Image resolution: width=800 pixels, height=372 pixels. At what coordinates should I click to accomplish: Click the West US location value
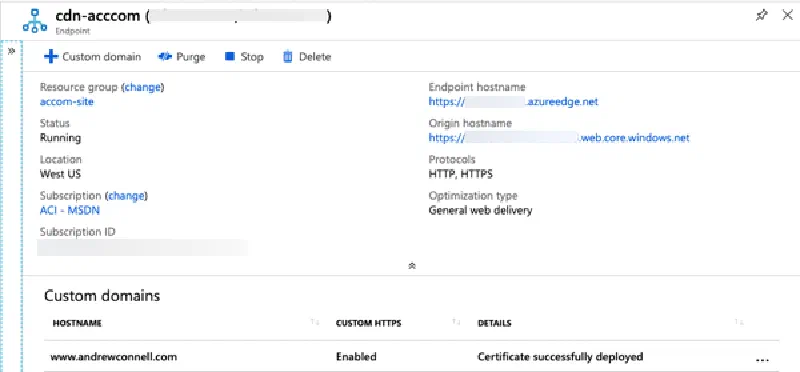(x=60, y=174)
